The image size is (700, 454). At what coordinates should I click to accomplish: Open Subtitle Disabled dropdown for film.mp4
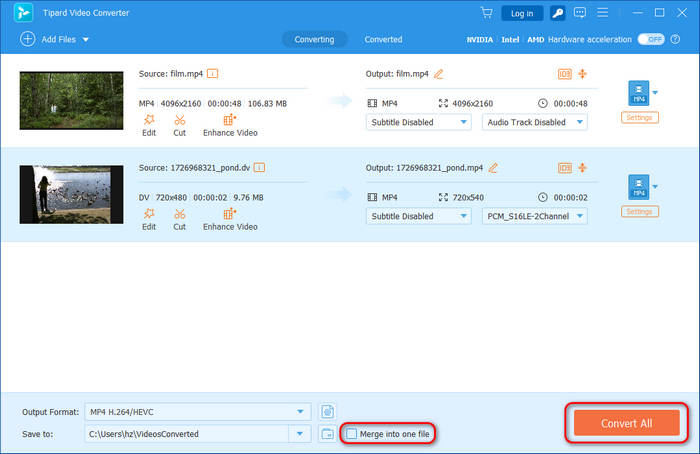[419, 122]
